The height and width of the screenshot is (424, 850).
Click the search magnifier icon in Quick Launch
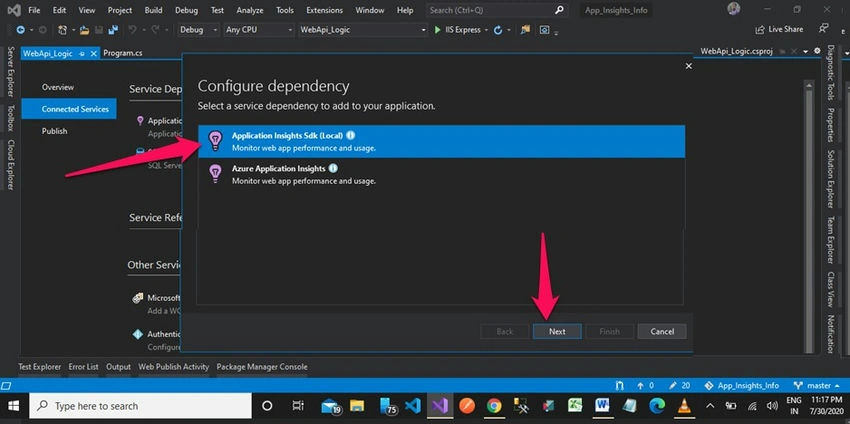pyautogui.click(x=559, y=10)
